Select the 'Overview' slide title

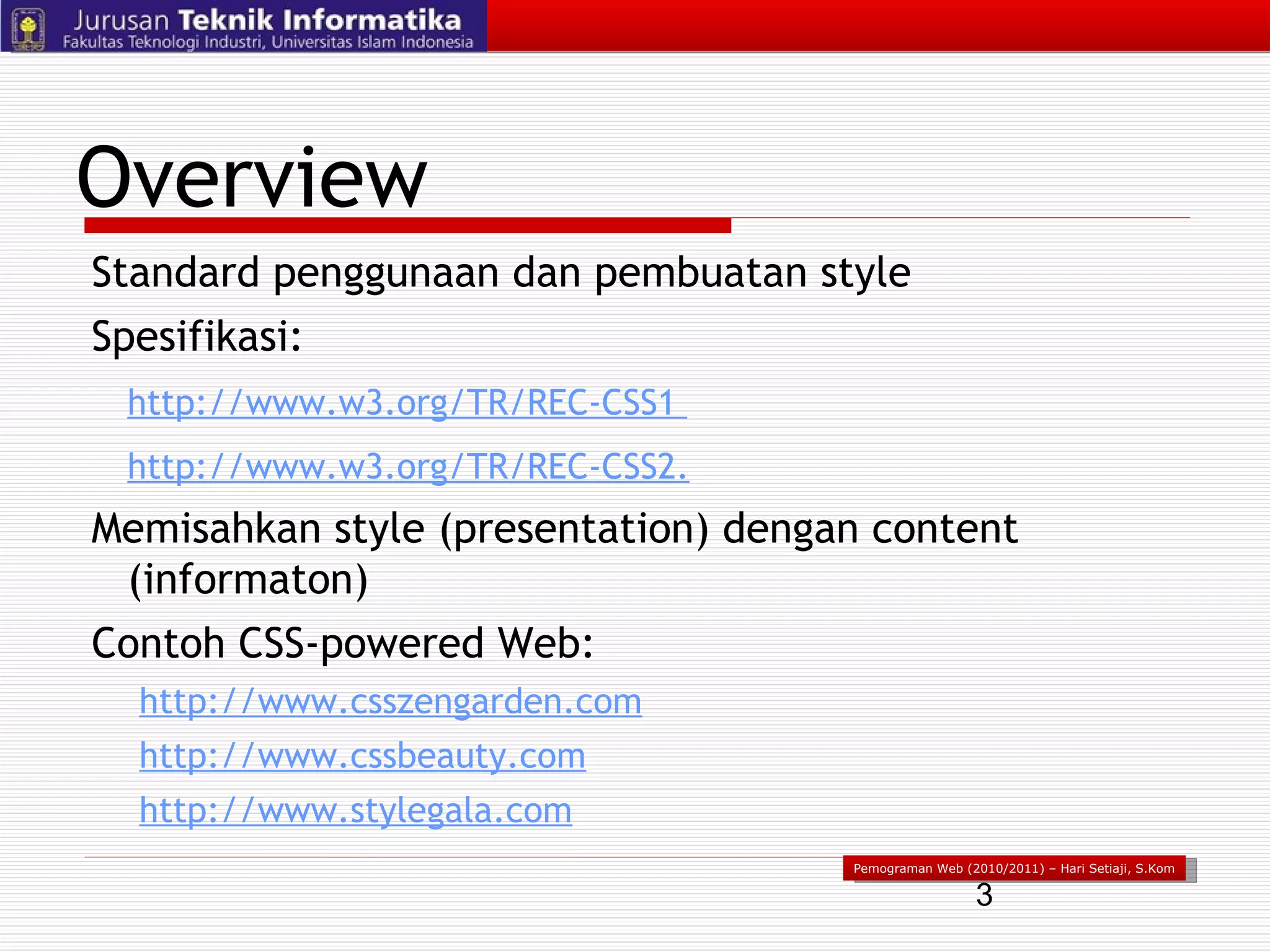click(x=252, y=177)
